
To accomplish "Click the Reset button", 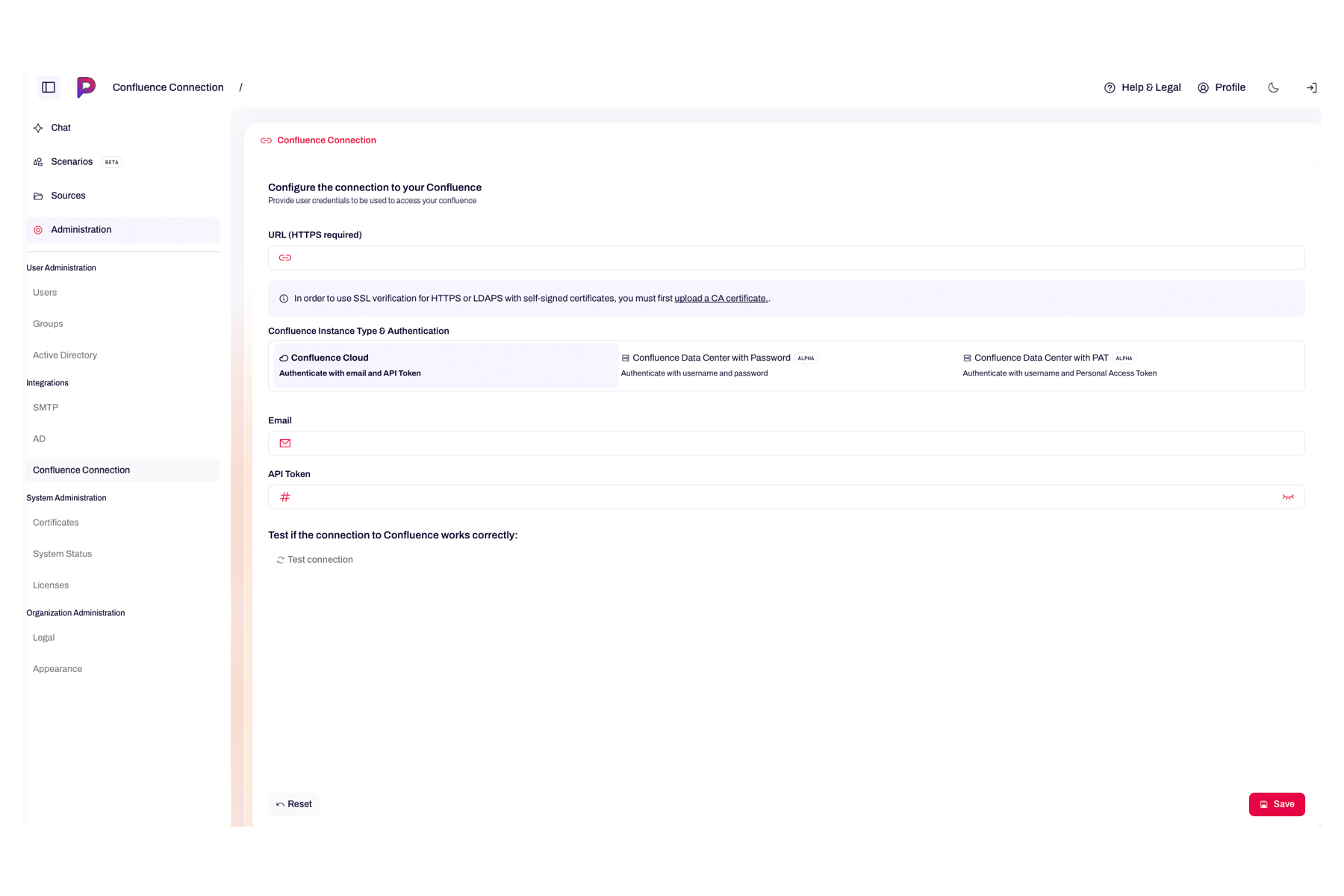I will tap(293, 804).
